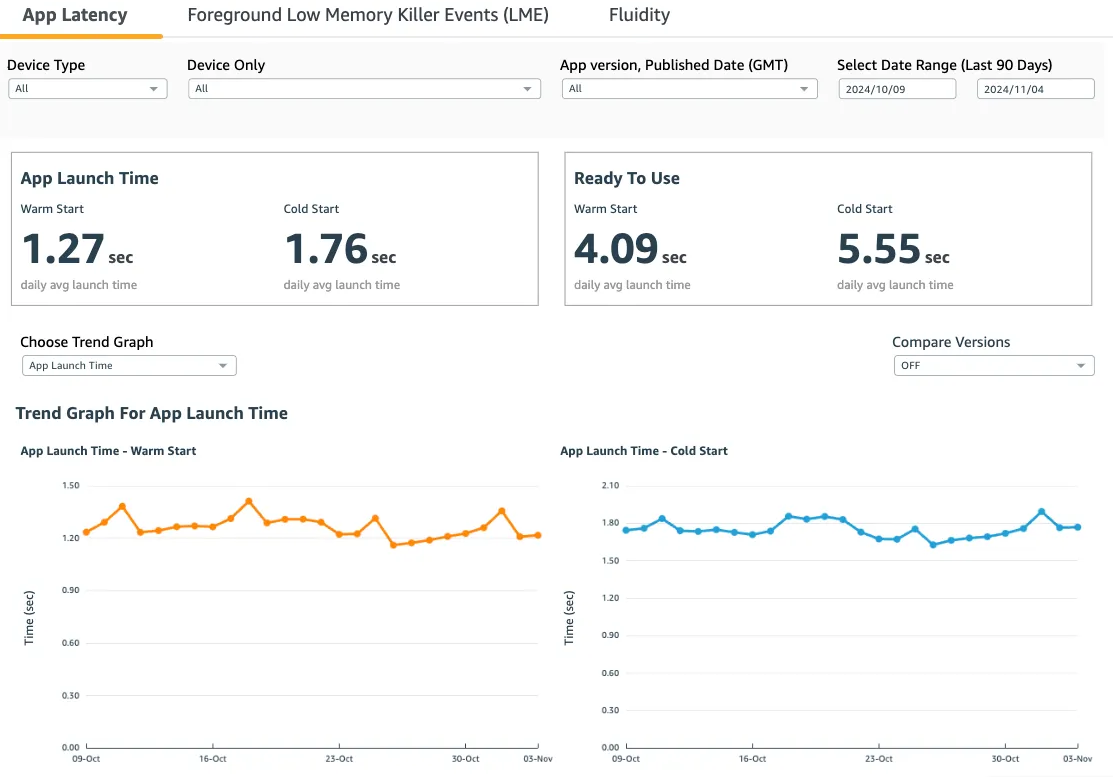
Task: Click the end date field showing 2024/11/04
Action: pyautogui.click(x=1035, y=89)
